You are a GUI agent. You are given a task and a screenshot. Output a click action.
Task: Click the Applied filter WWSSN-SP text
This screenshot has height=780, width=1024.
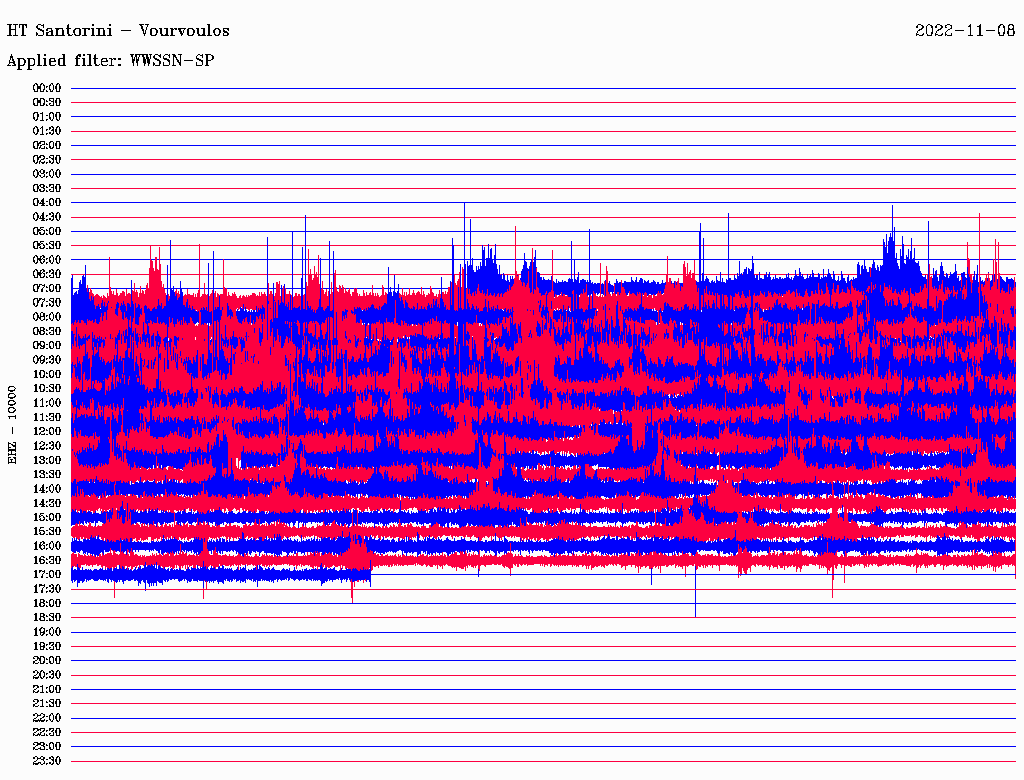(x=110, y=61)
